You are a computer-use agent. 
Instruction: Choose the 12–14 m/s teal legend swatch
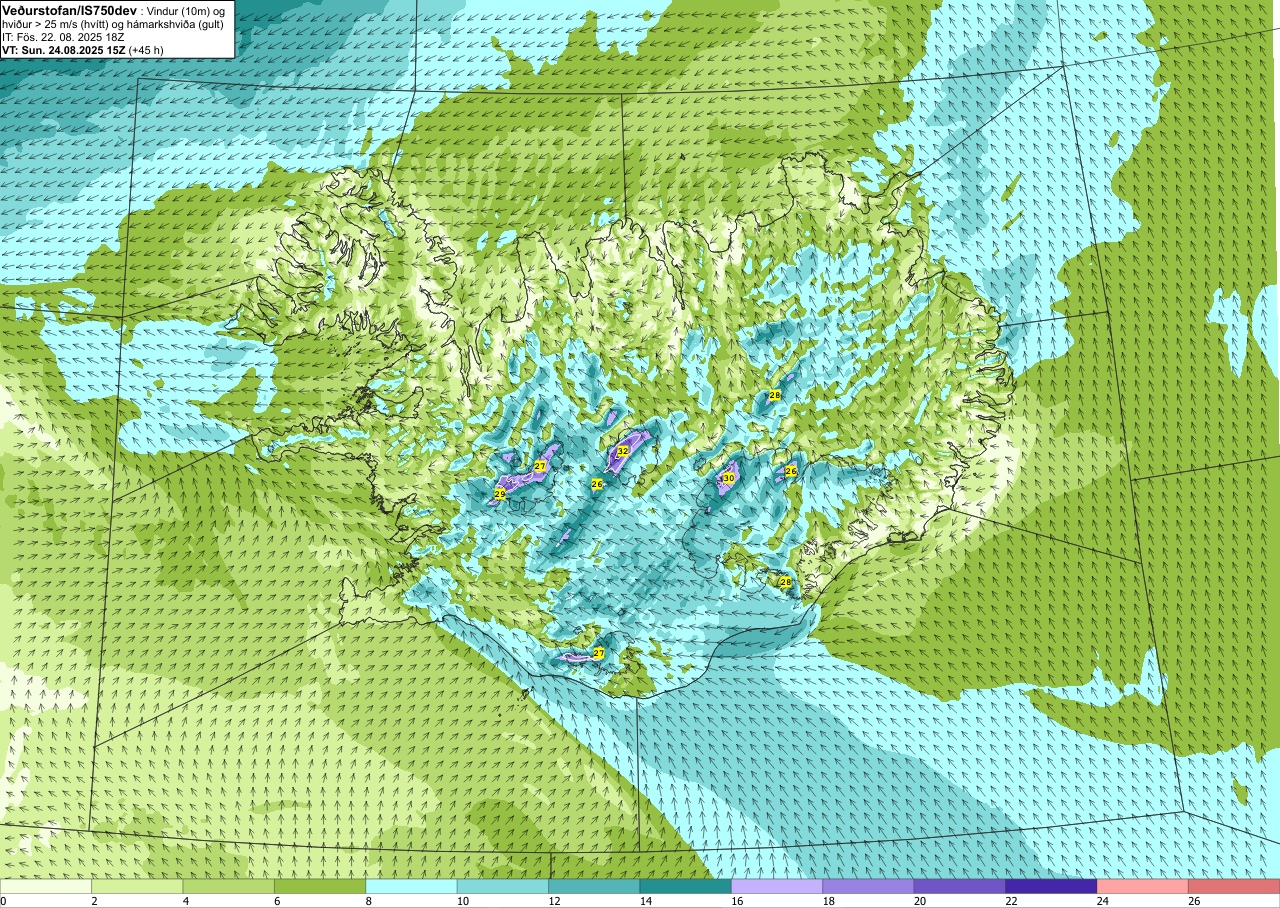point(594,886)
